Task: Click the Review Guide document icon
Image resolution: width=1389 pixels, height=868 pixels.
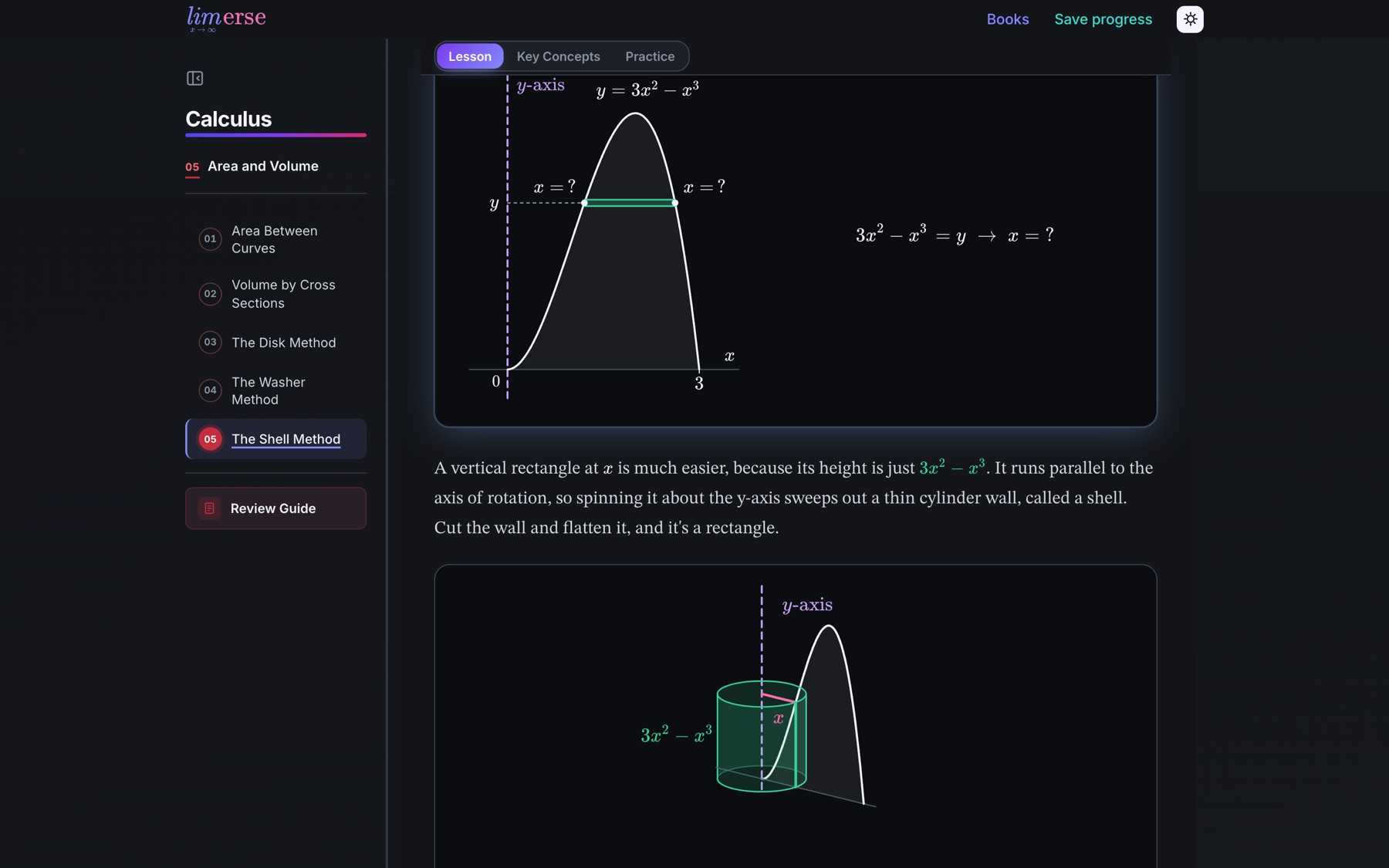Action: pos(209,508)
